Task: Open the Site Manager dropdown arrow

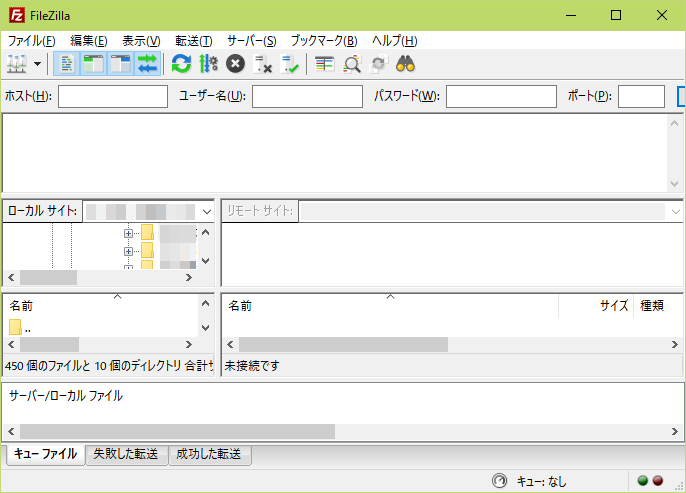Action: [x=38, y=64]
